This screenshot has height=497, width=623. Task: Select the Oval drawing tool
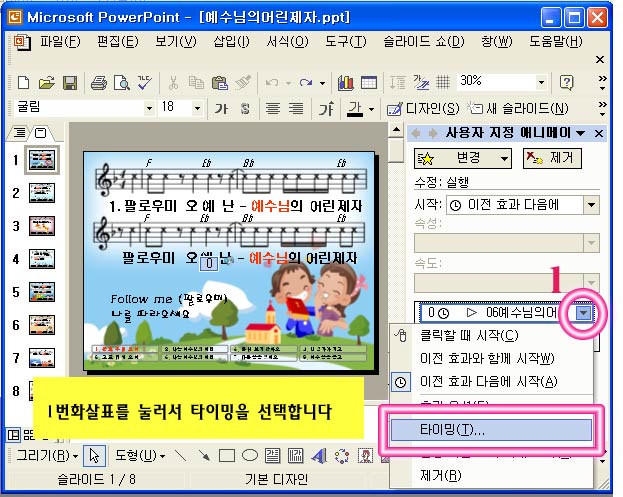pos(250,455)
